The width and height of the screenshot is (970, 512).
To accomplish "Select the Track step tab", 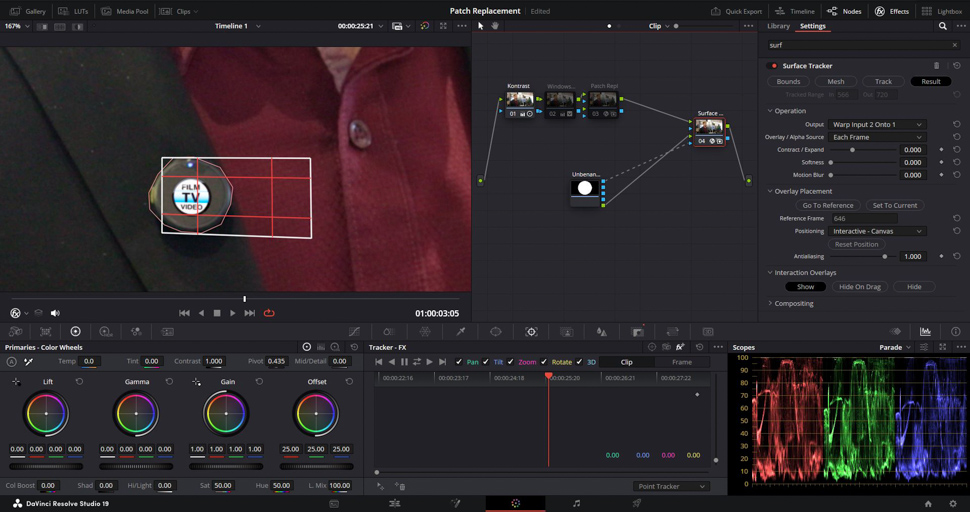I will (883, 82).
